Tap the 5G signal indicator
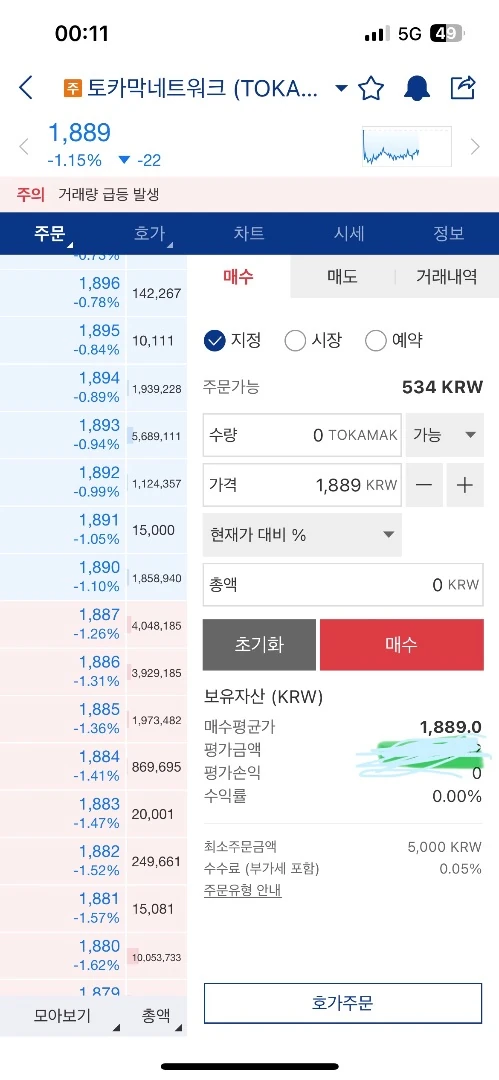Screen dimensions: 499x1080 click(409, 34)
